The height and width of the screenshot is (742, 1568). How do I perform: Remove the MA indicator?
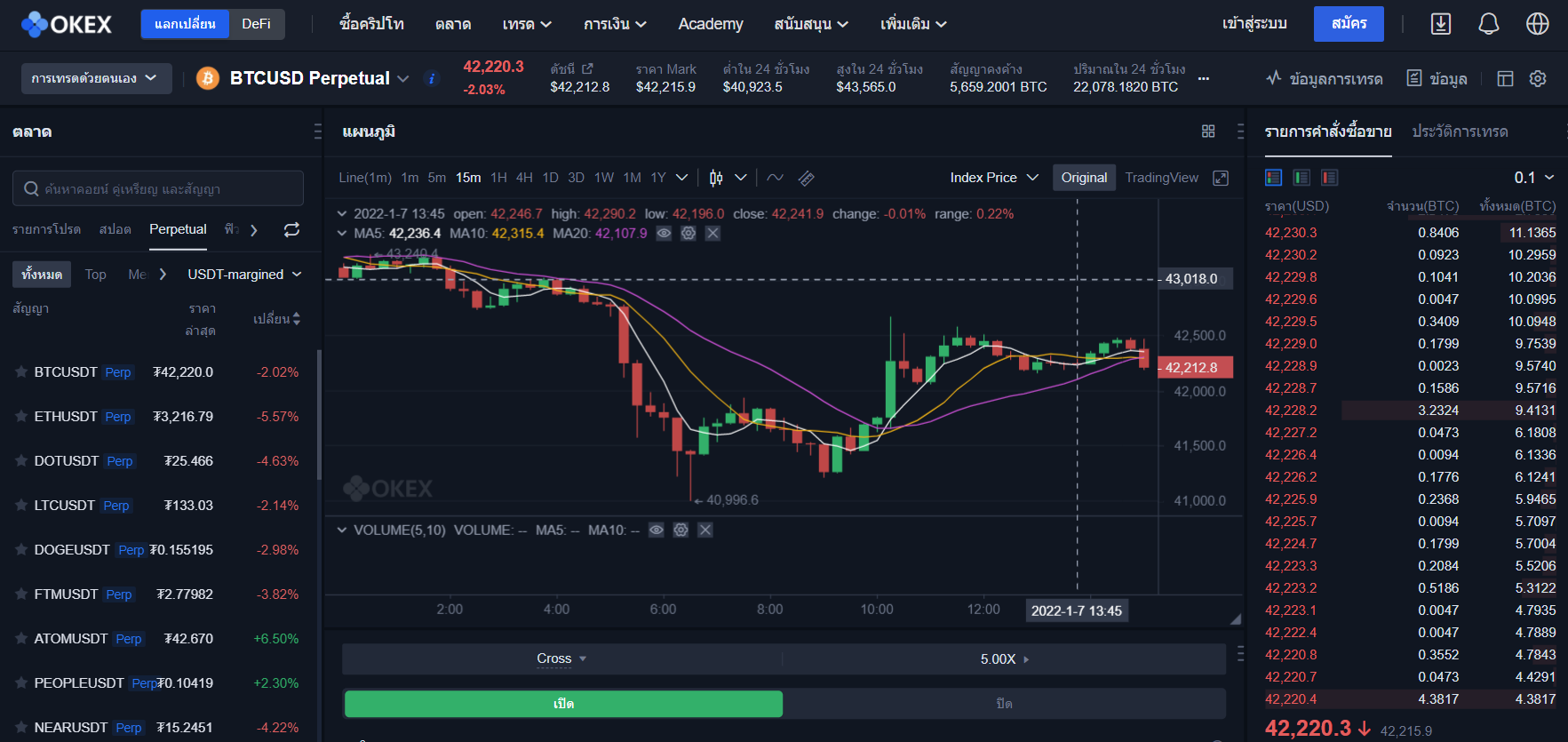[712, 234]
